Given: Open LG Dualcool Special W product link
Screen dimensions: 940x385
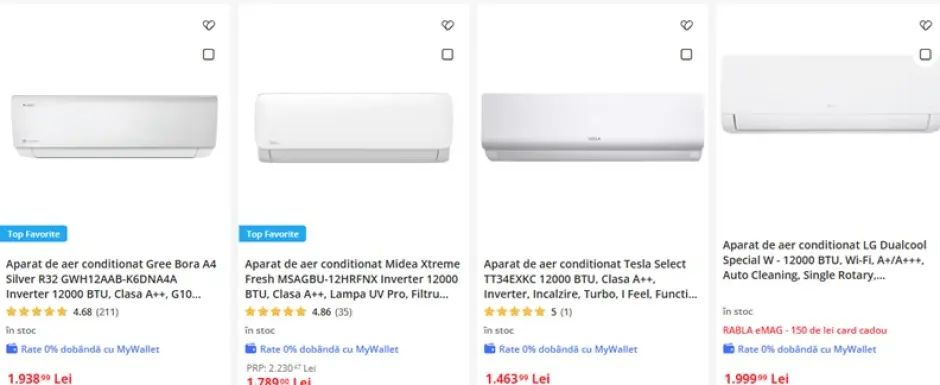Looking at the screenshot, I should (824, 260).
